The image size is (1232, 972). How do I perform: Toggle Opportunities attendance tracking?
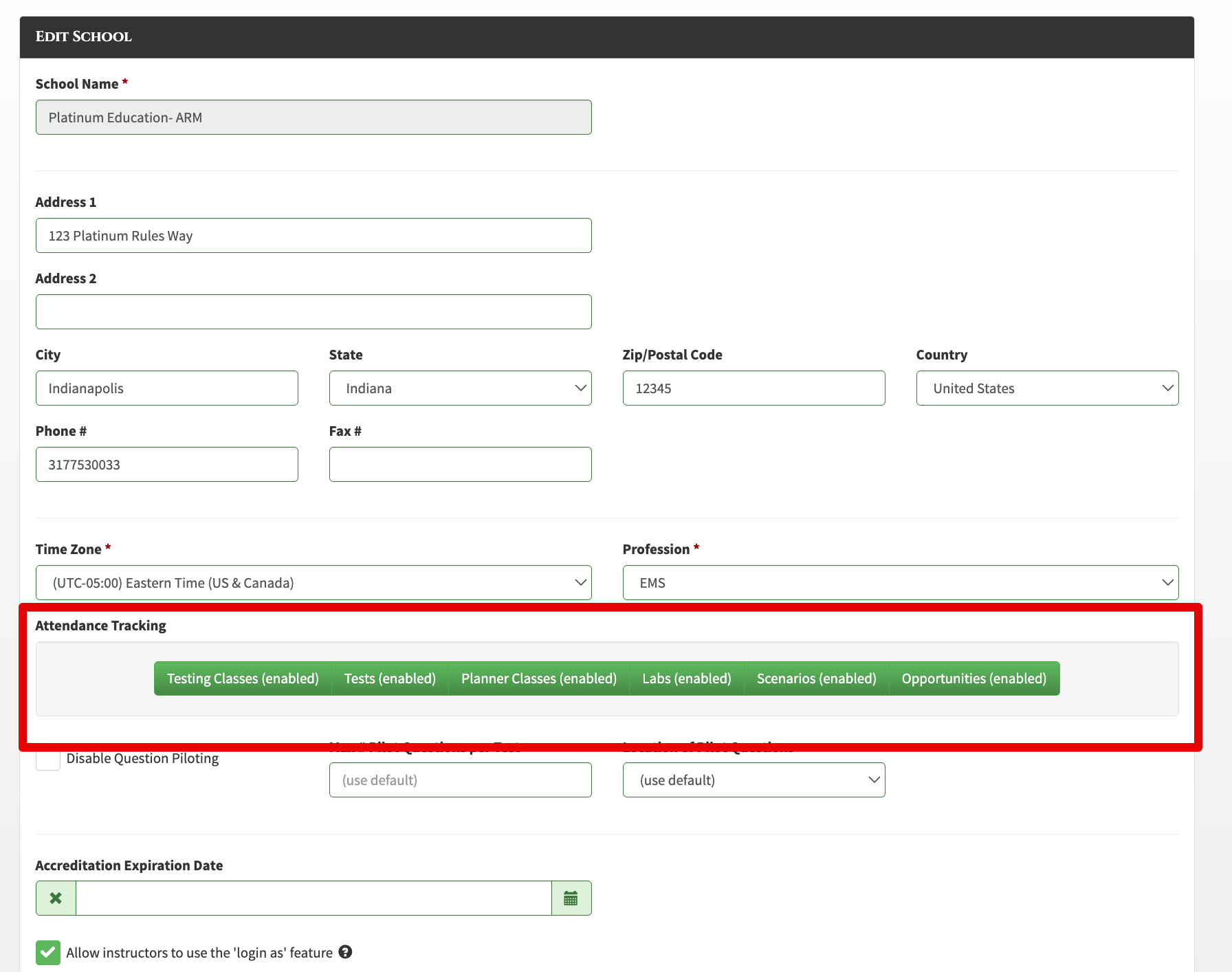pyautogui.click(x=974, y=678)
